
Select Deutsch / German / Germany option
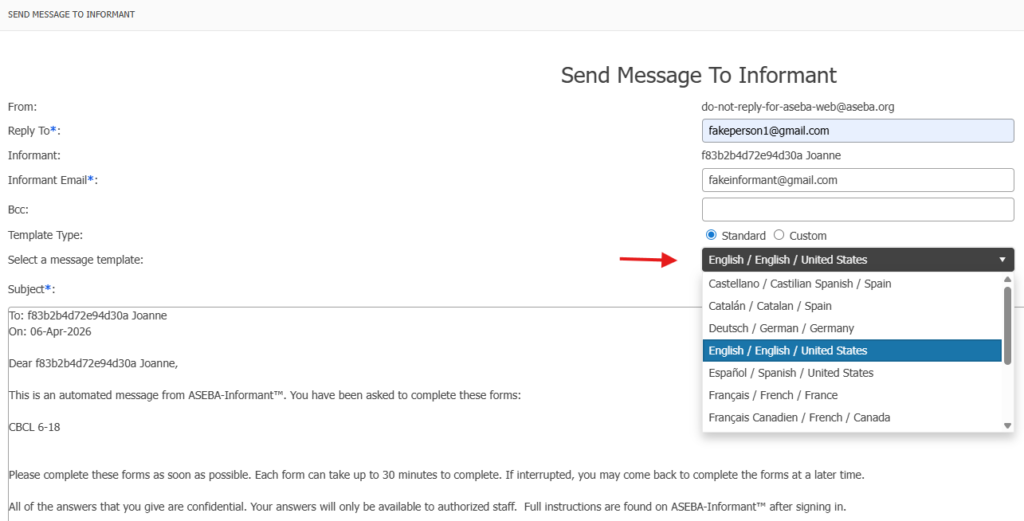781,328
